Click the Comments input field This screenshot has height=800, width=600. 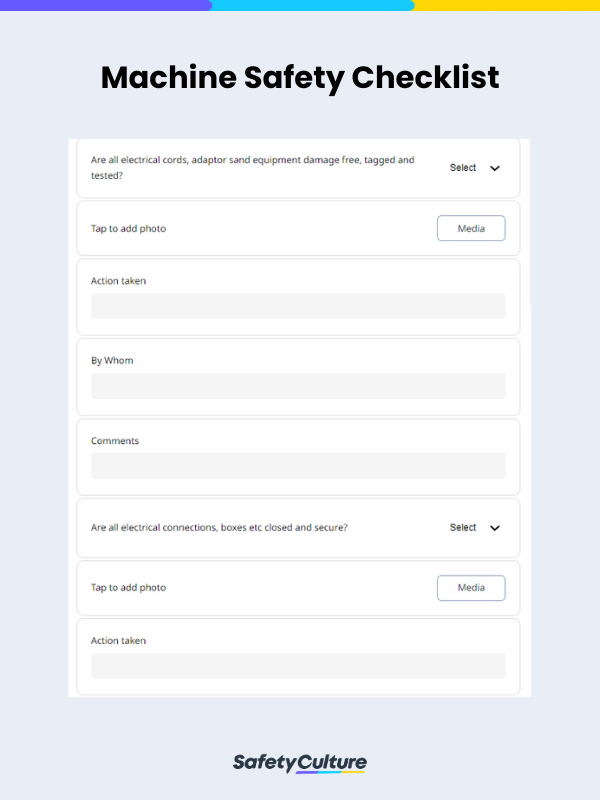pyautogui.click(x=298, y=465)
